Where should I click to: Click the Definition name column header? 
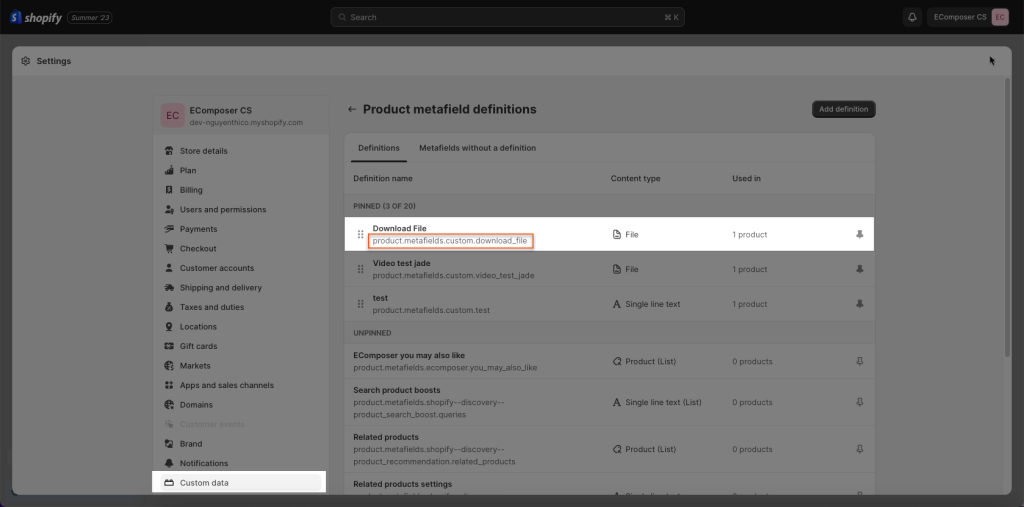[383, 178]
